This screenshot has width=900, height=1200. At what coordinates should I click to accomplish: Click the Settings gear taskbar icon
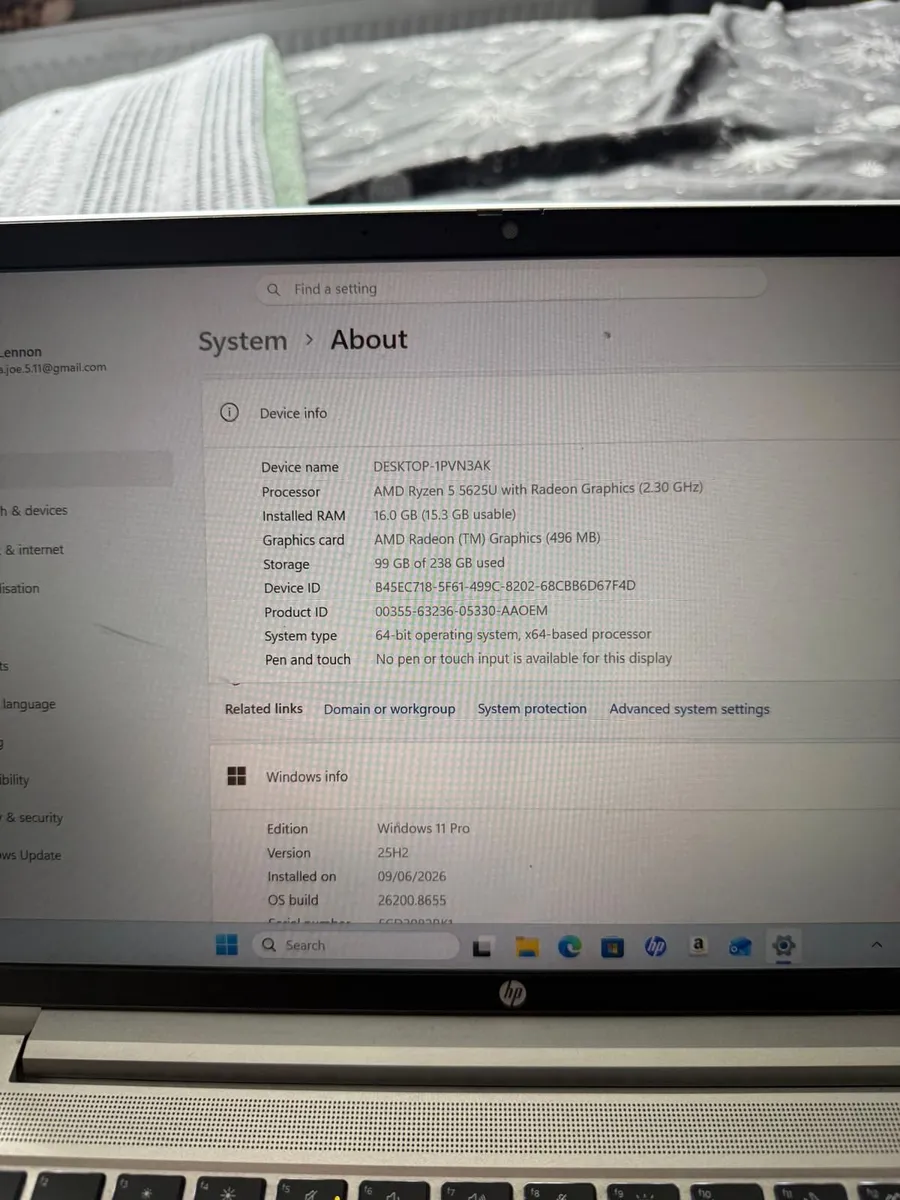(x=784, y=945)
